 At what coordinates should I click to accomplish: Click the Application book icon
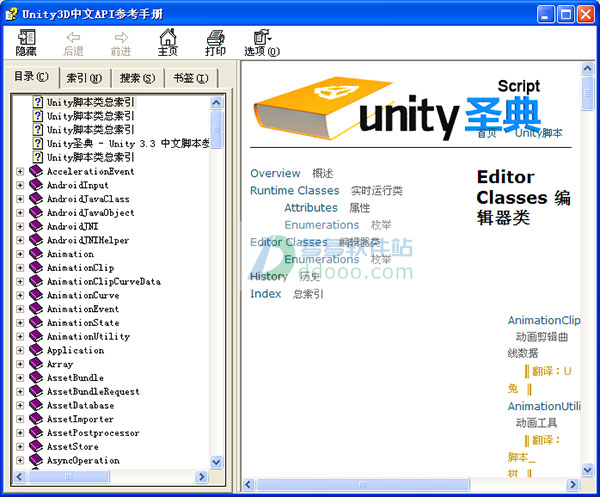tap(36, 350)
